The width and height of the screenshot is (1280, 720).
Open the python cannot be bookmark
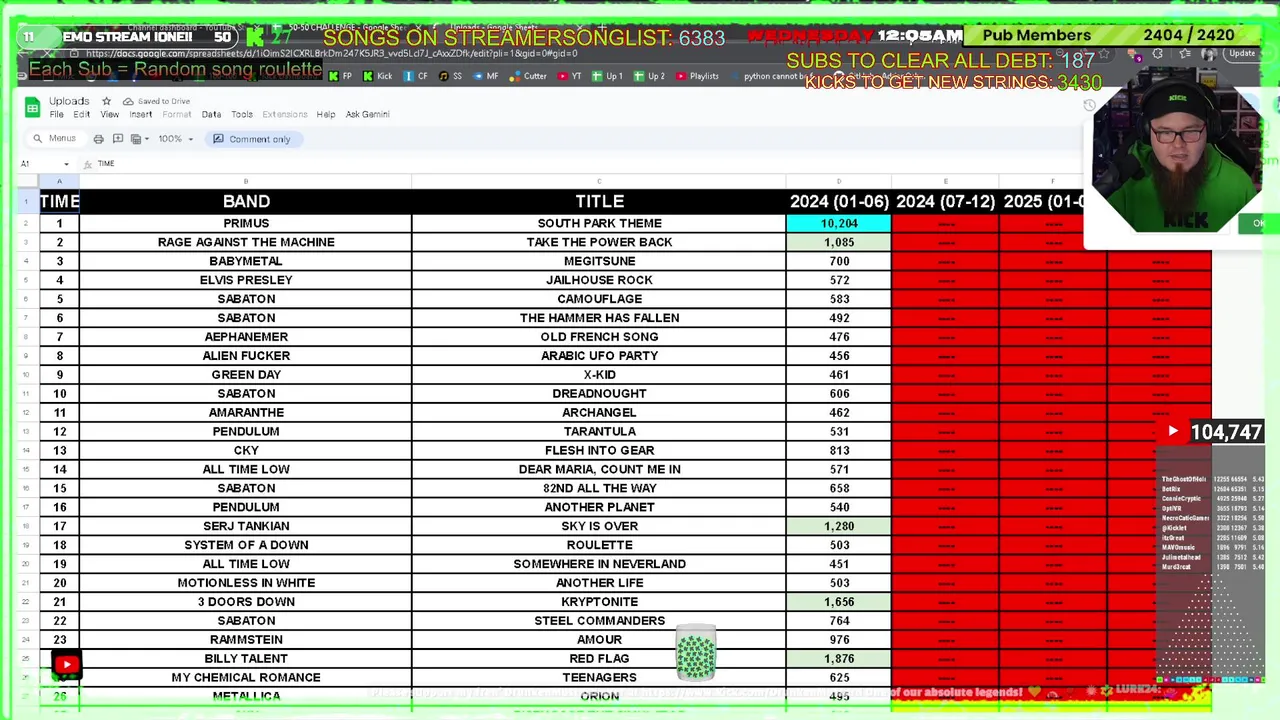776,76
